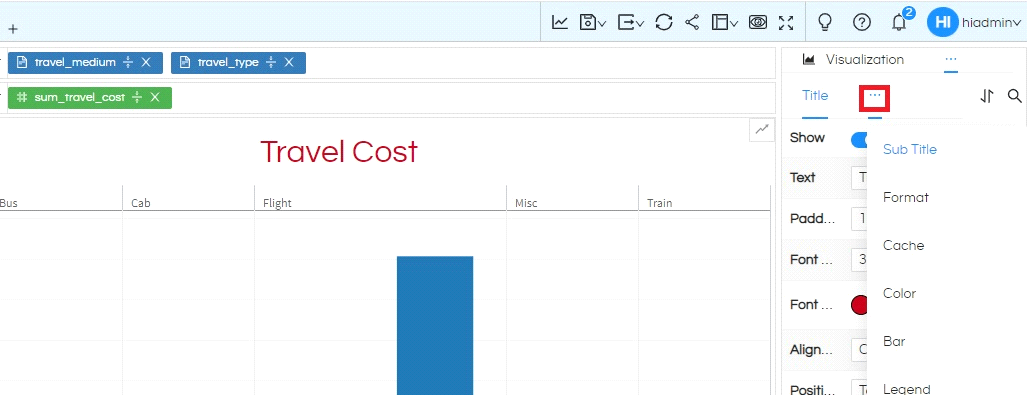The image size is (1027, 395).
Task: Open the divide icon on travel_medium pill
Action: (x=128, y=62)
